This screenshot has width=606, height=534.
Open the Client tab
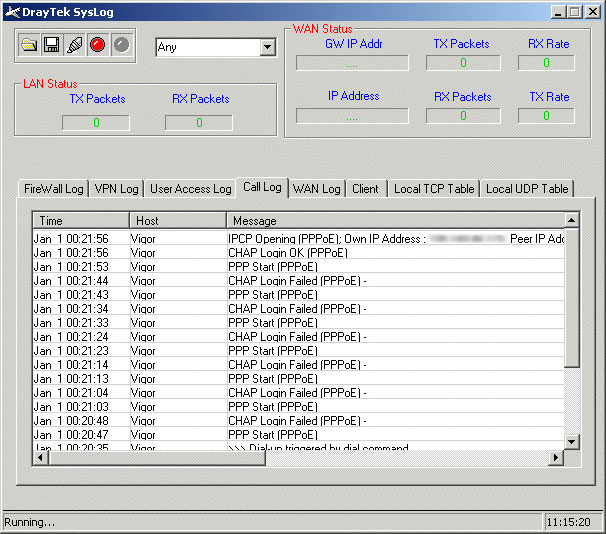pyautogui.click(x=365, y=189)
